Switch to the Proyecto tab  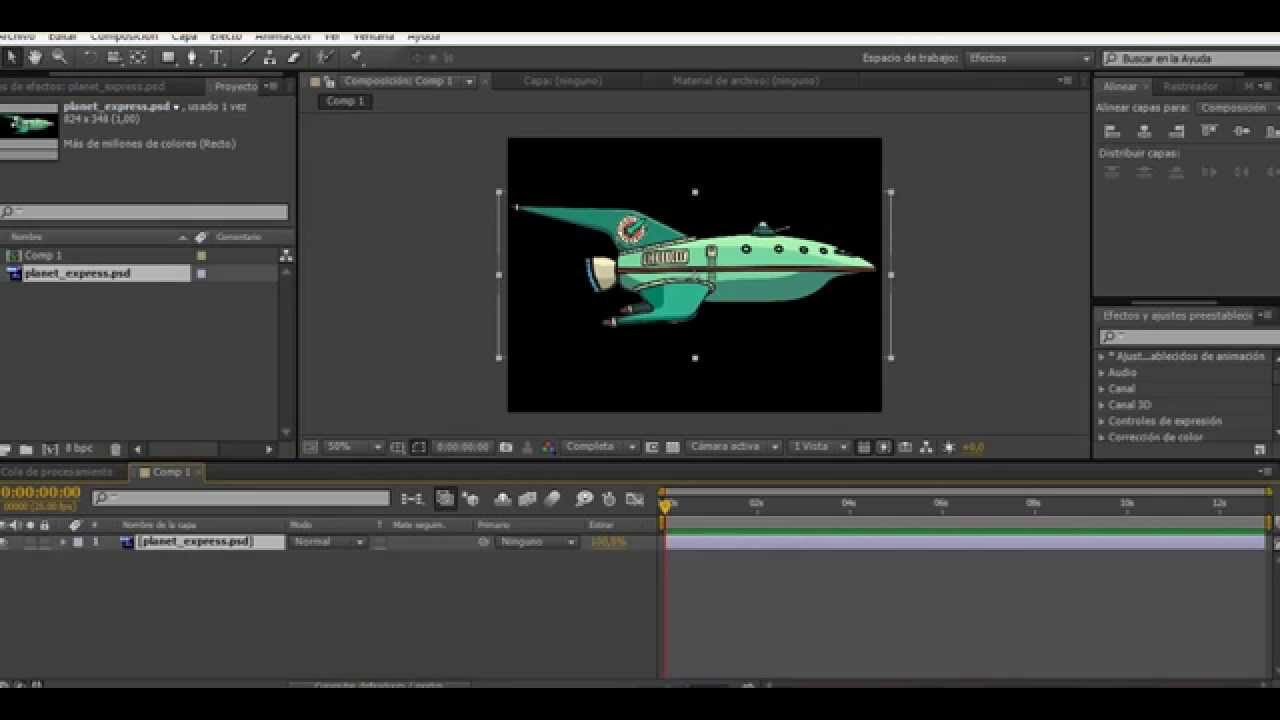point(236,87)
